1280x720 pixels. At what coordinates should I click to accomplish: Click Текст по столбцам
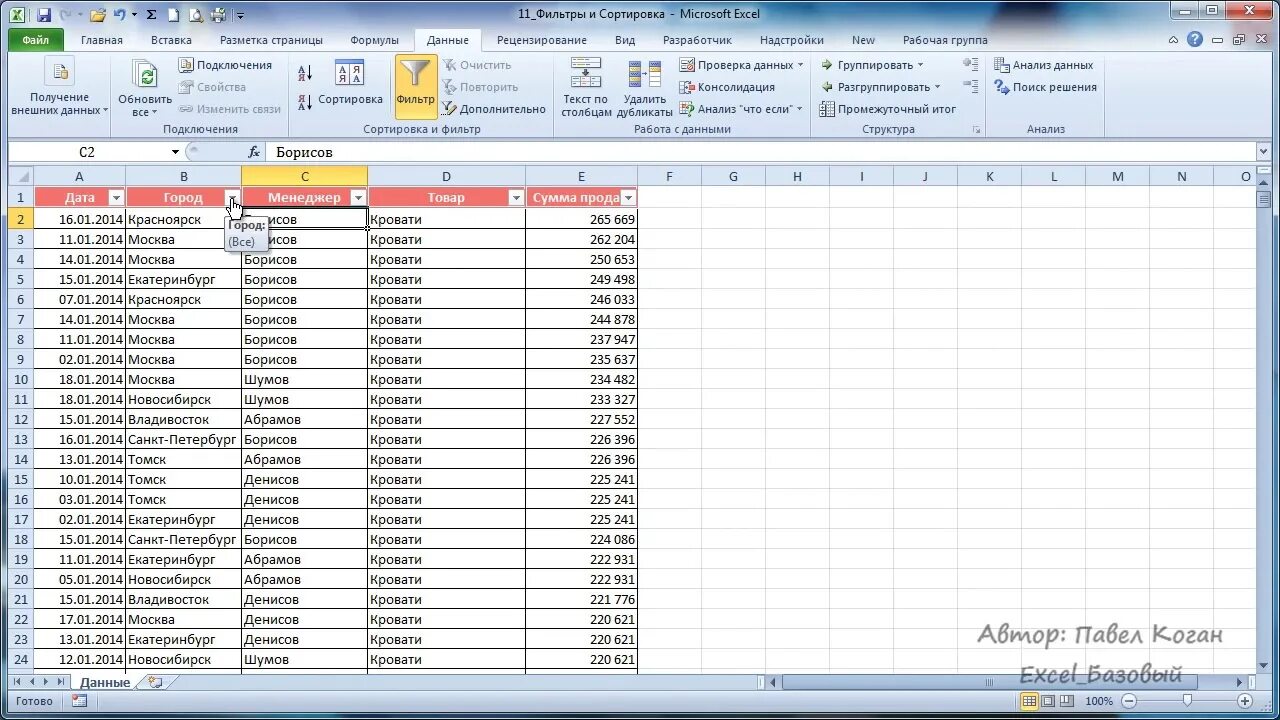586,88
